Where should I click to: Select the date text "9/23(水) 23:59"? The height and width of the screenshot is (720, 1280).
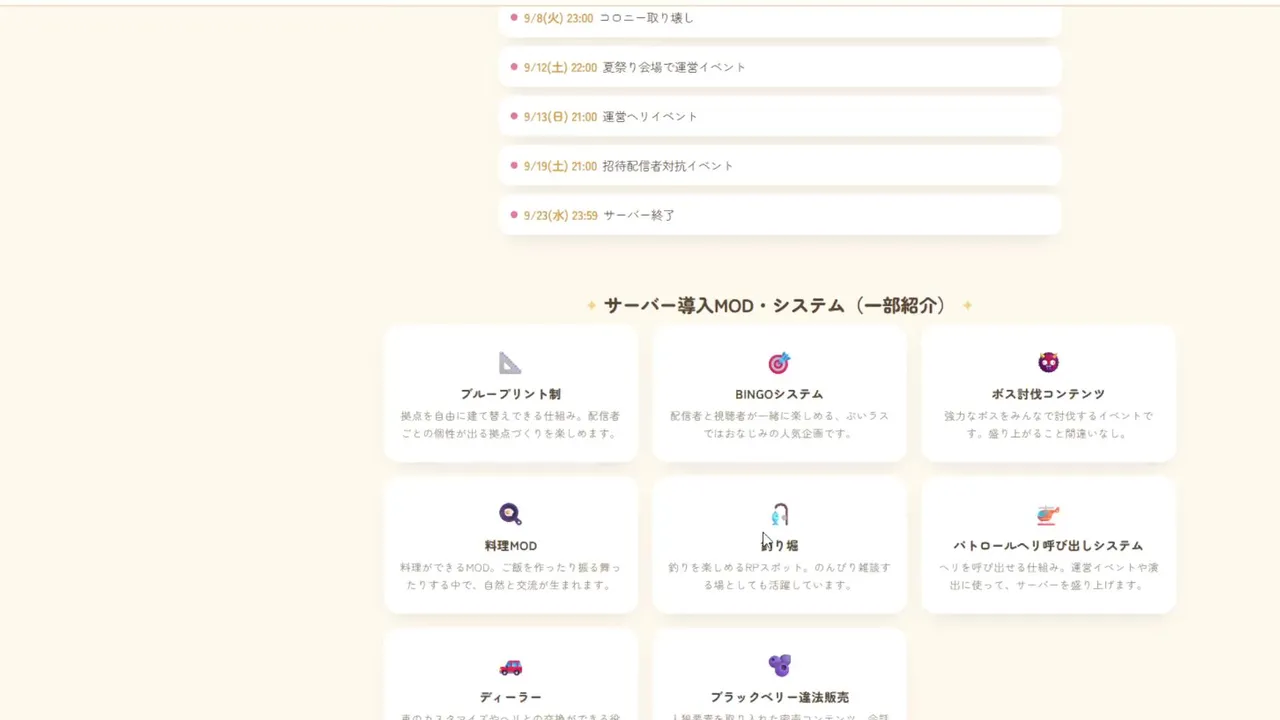pos(560,215)
